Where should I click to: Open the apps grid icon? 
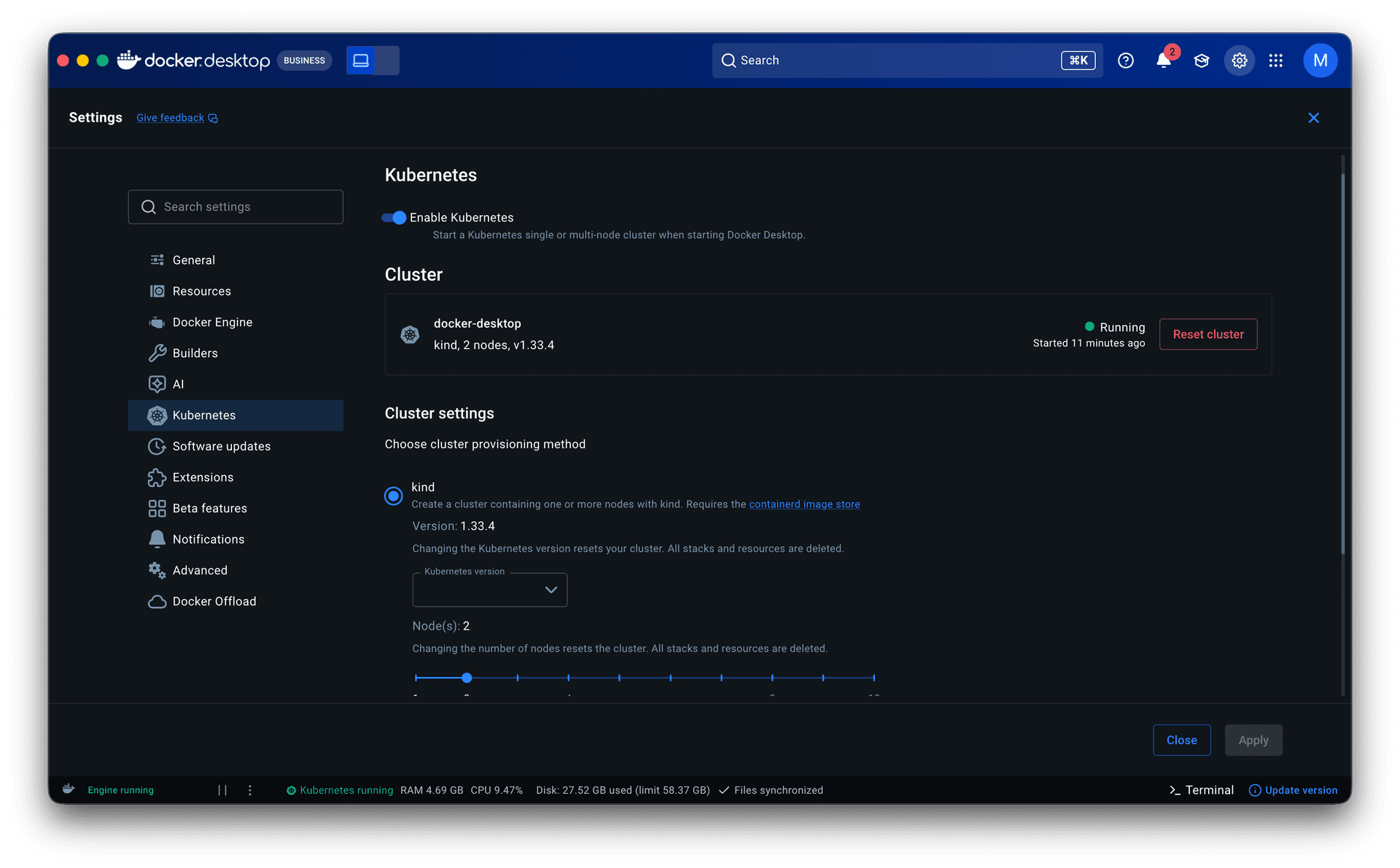pyautogui.click(x=1275, y=60)
